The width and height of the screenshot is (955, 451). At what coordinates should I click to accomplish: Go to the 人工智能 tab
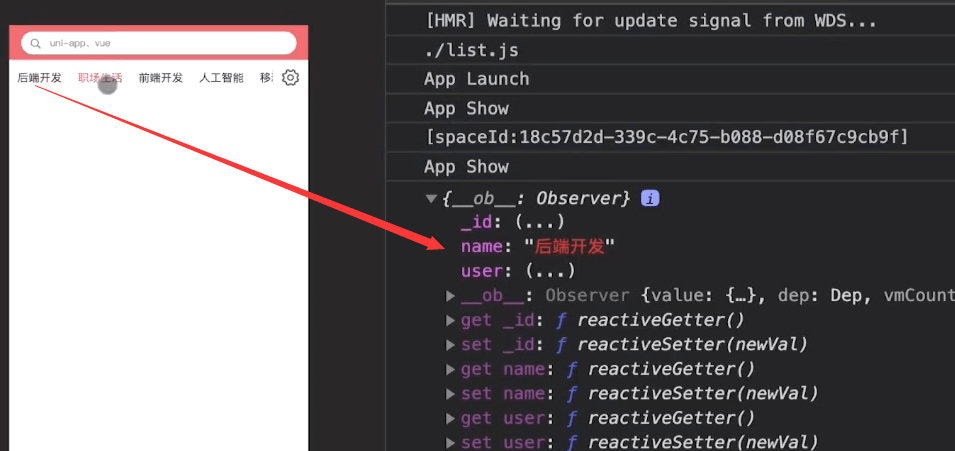(x=221, y=78)
